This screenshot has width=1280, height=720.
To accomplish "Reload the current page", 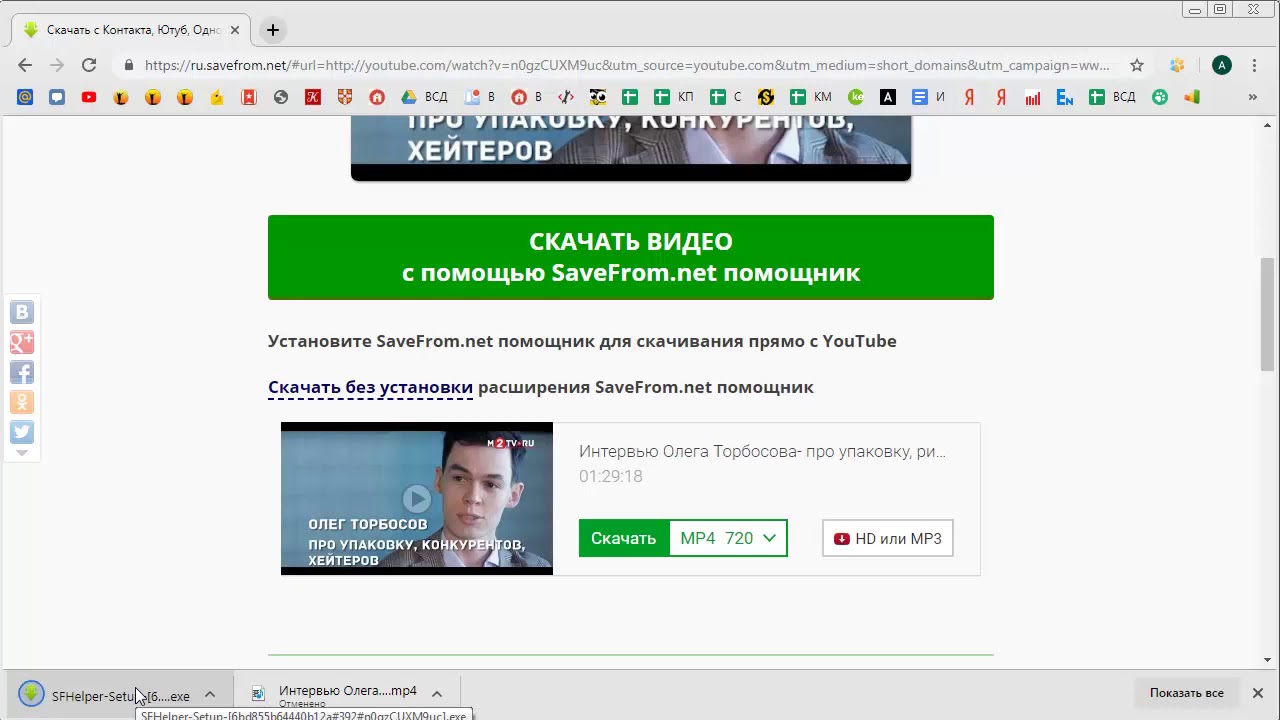I will coord(89,65).
